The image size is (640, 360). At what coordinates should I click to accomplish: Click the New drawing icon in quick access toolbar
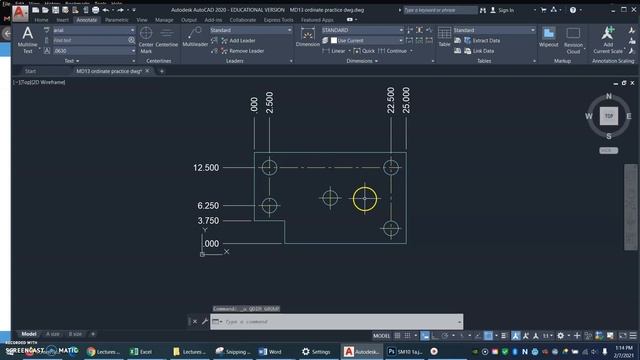[36, 10]
